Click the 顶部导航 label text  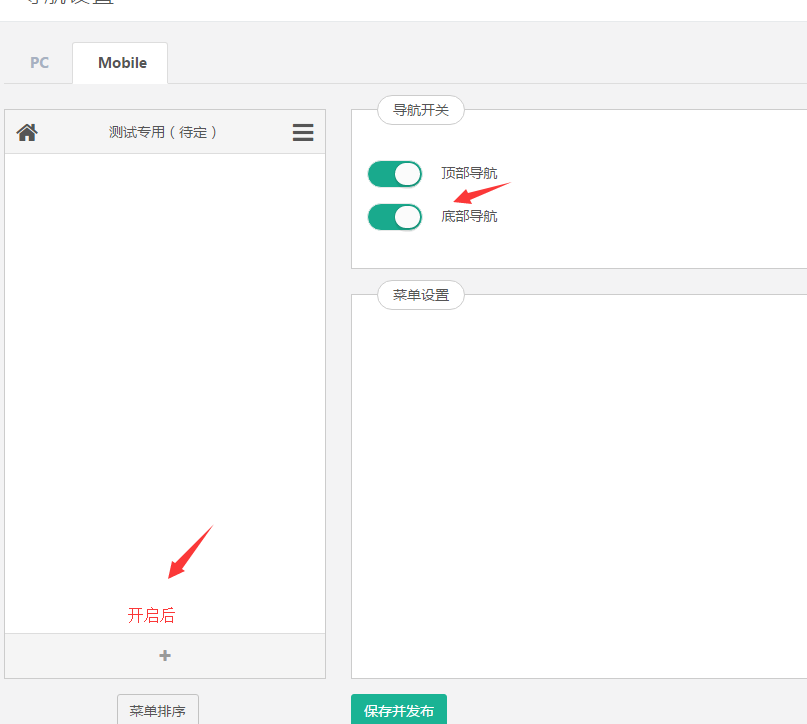469,174
